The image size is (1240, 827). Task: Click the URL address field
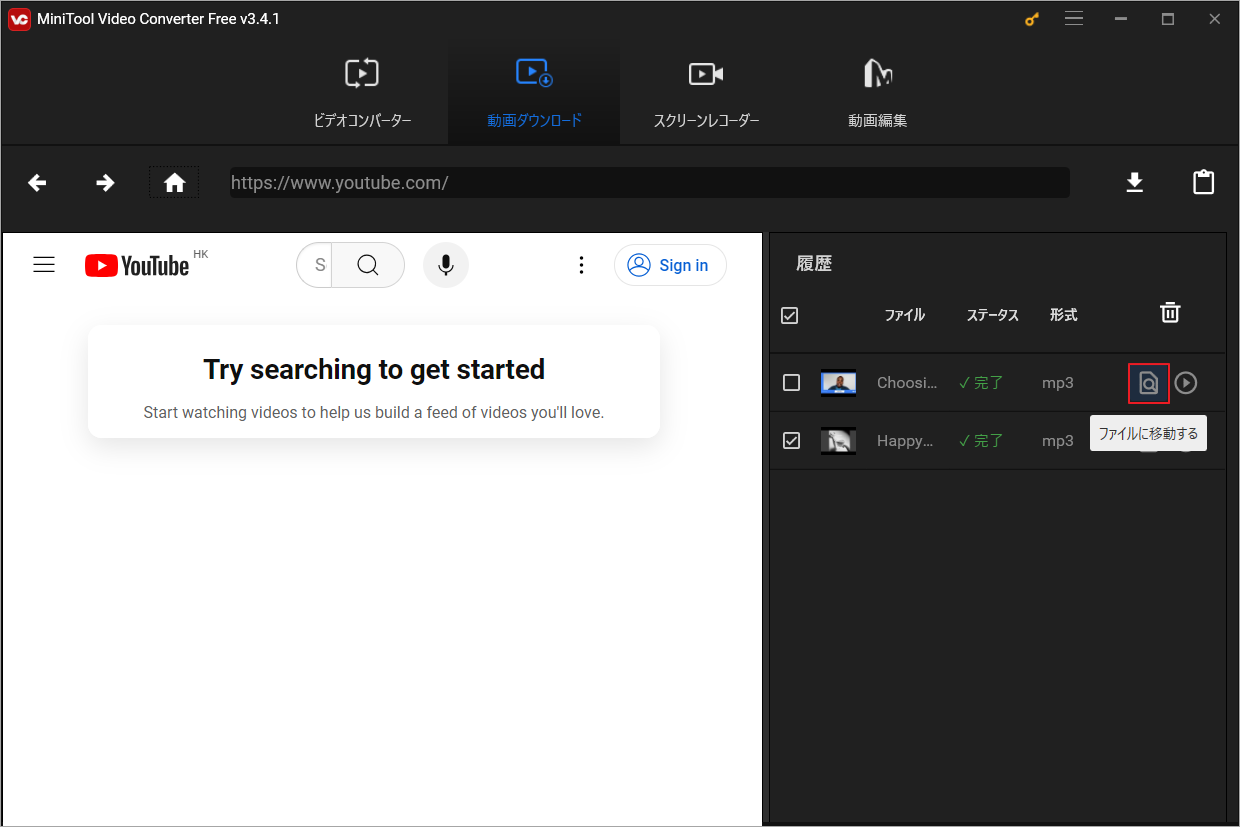pyautogui.click(x=649, y=182)
